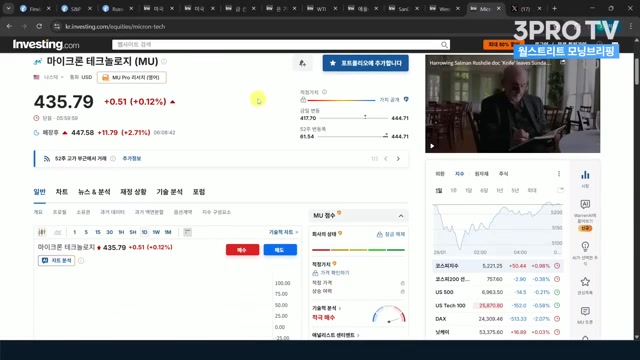Select the 1H chart interval
The width and height of the screenshot is (640, 360).
(x=121, y=232)
